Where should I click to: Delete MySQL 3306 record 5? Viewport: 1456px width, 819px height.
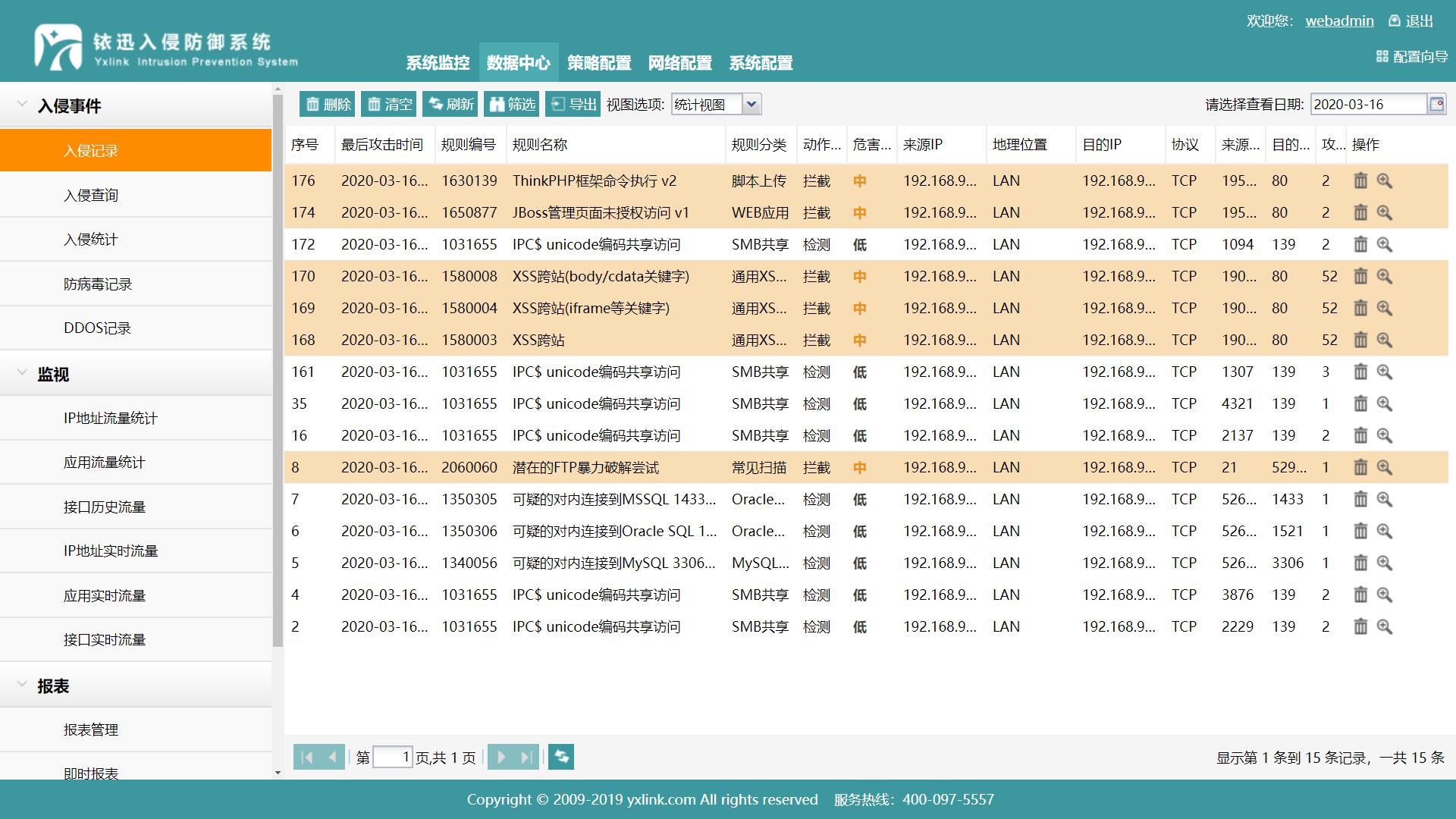pyautogui.click(x=1360, y=563)
